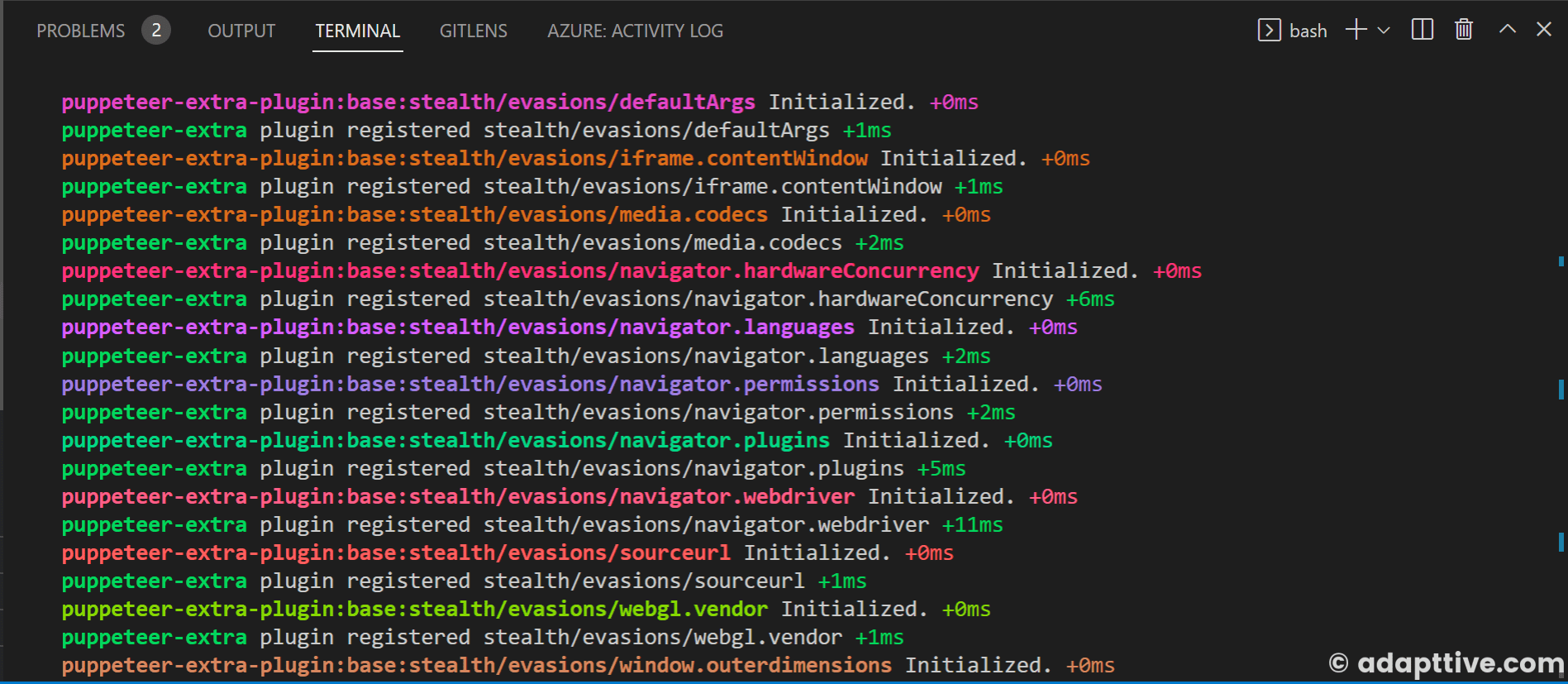Click the bash terminal label

pos(1308,31)
